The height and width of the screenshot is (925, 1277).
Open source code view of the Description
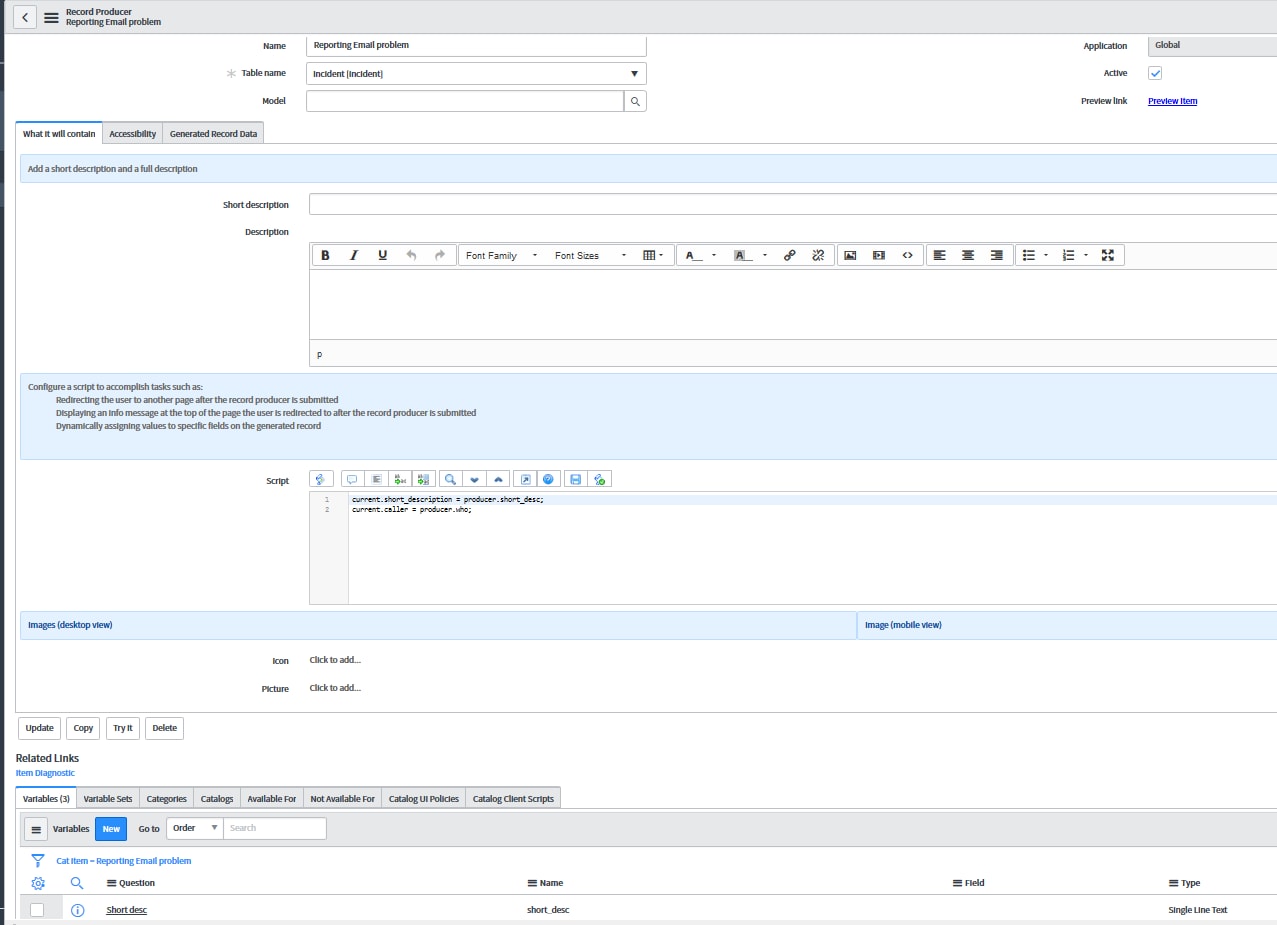pyautogui.click(x=907, y=255)
